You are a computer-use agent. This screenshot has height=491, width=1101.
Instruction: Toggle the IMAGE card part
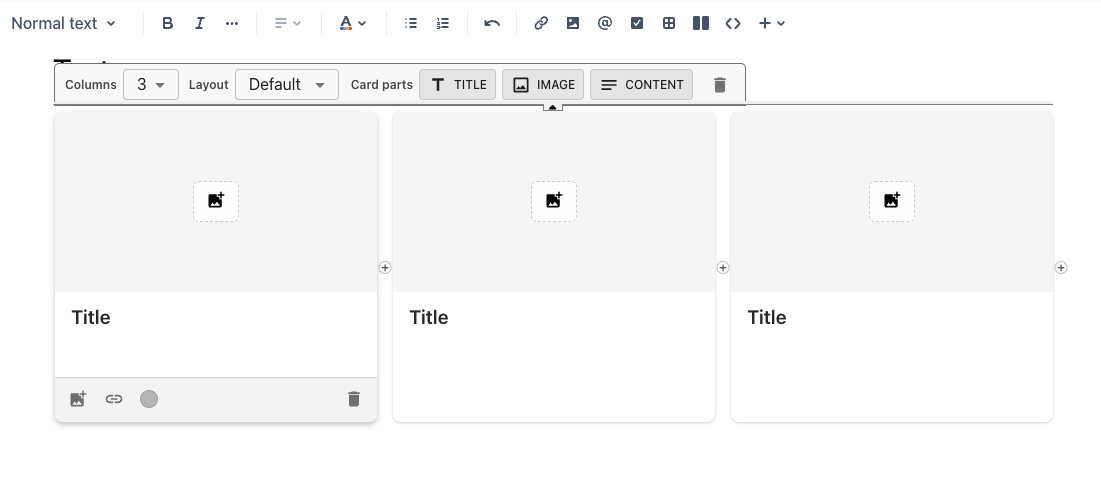(543, 85)
